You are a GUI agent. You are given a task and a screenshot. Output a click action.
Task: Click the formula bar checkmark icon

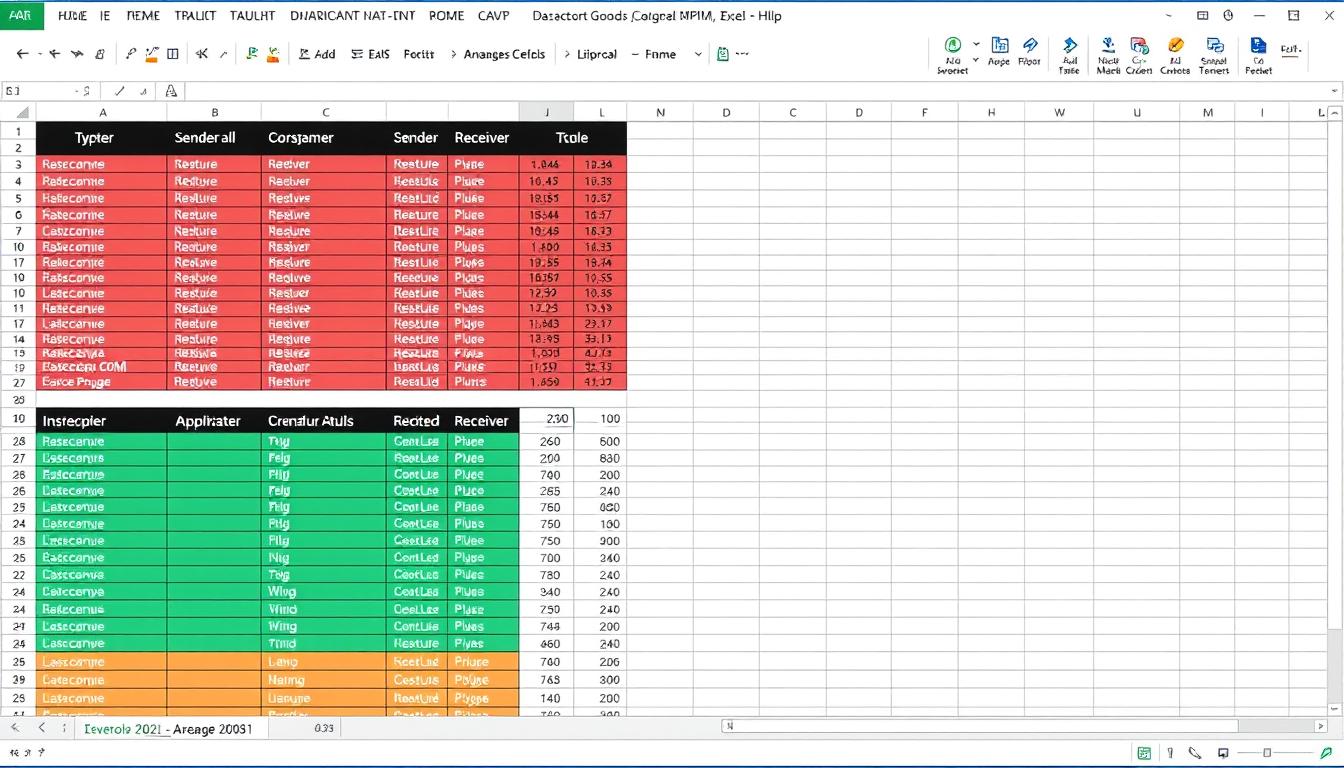119,91
